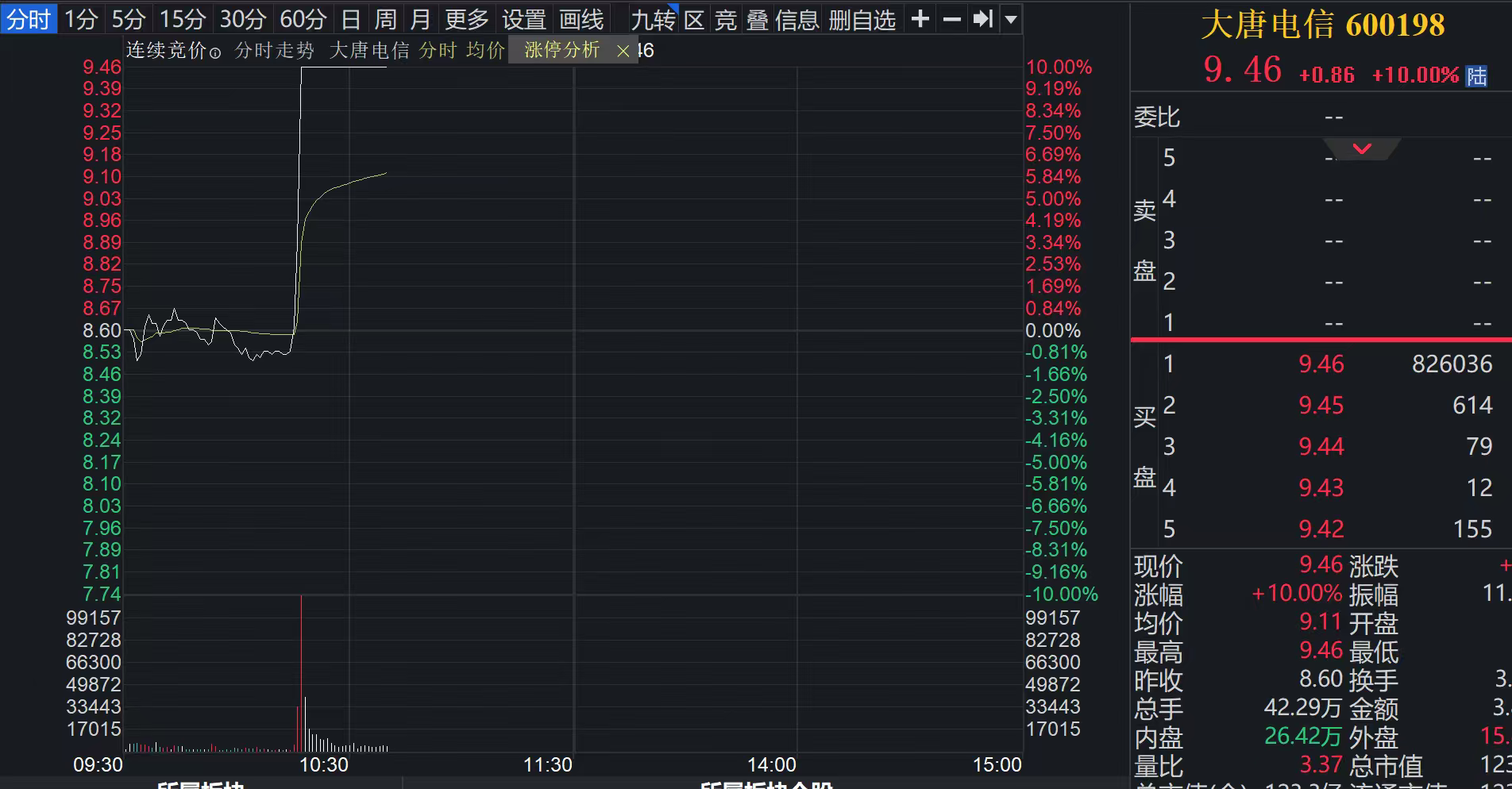Open the 60分 period tab
This screenshot has width=1512, height=789.
click(x=303, y=19)
